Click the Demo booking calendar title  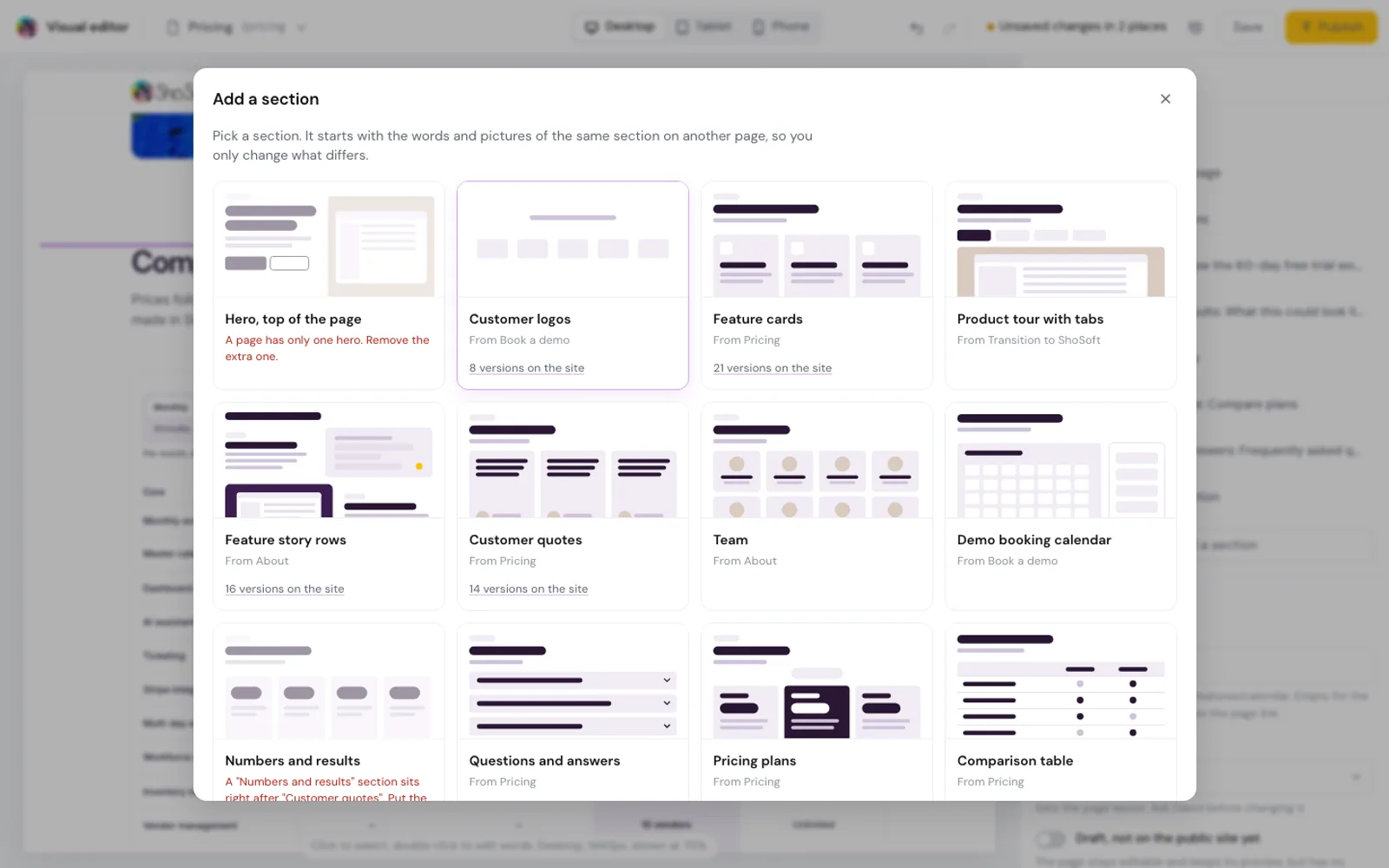tap(1034, 540)
